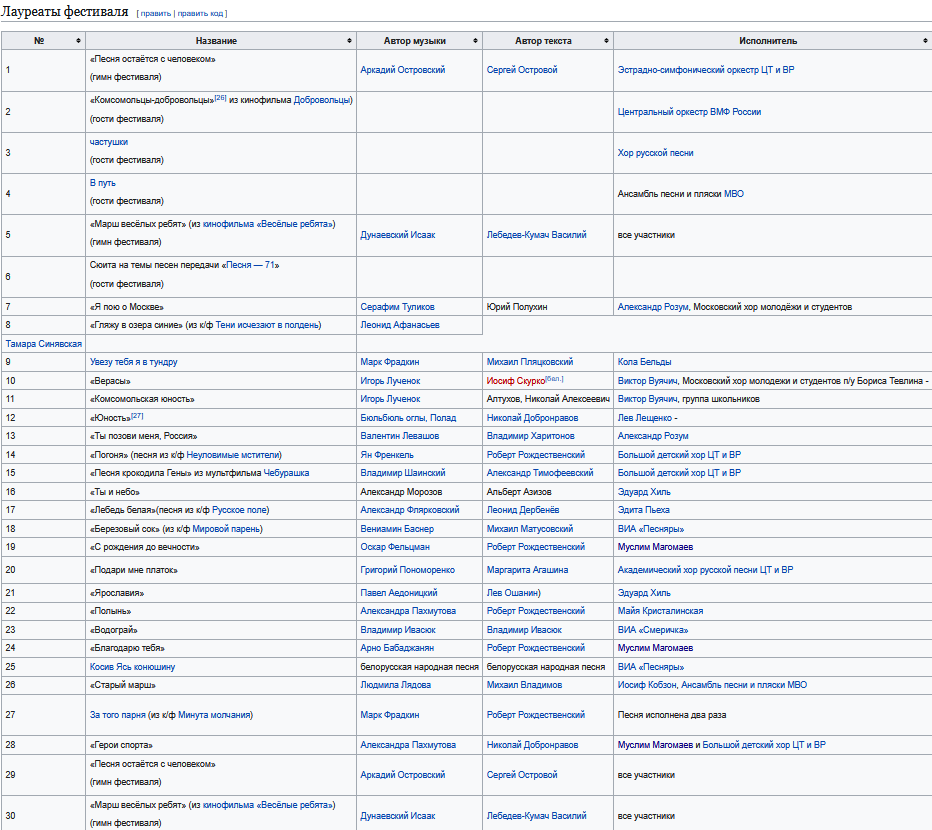This screenshot has height=830, width=932.
Task: Sort table by № column arrow
Action: pos(78,40)
